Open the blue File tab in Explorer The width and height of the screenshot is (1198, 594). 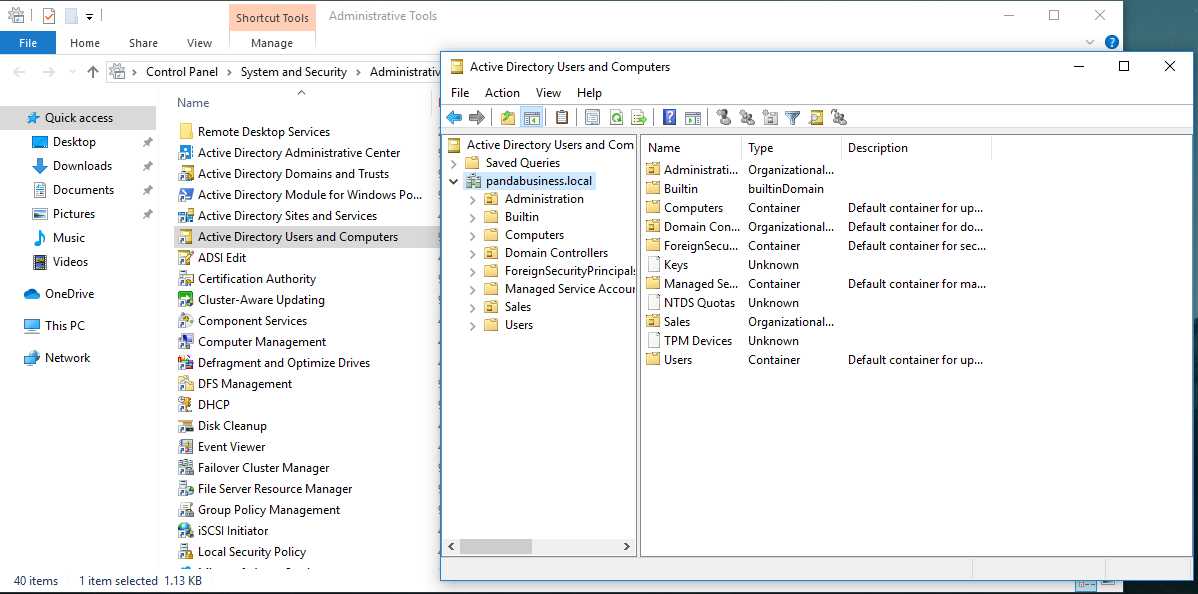click(28, 43)
